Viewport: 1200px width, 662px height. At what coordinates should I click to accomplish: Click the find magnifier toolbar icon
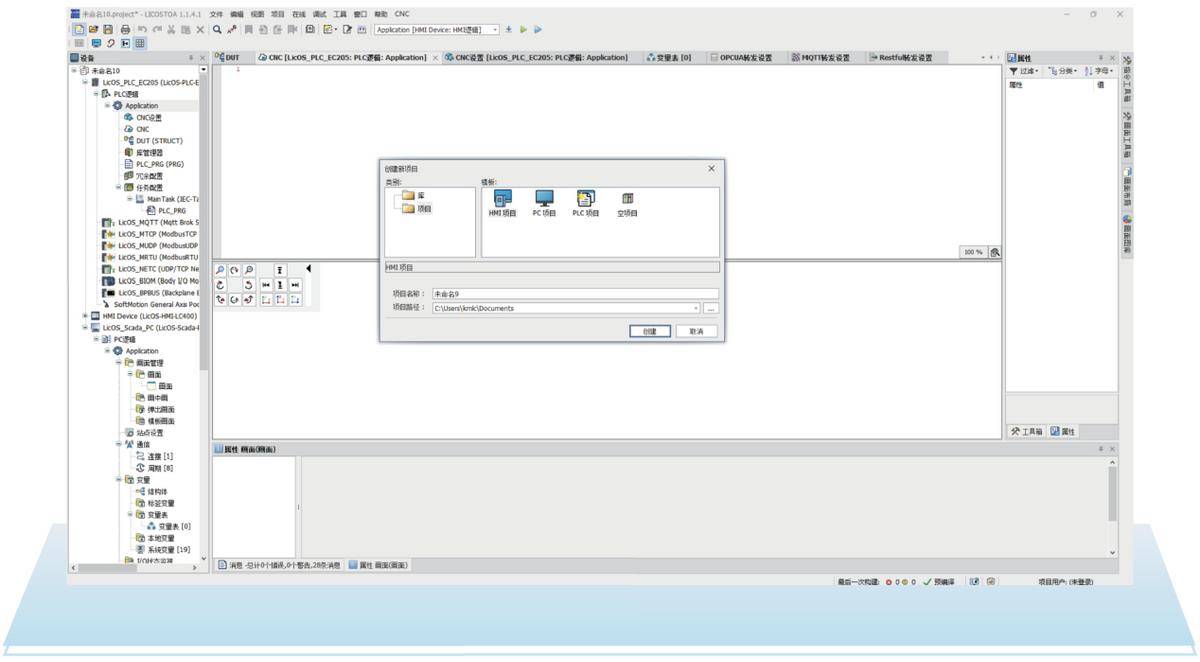tap(216, 30)
